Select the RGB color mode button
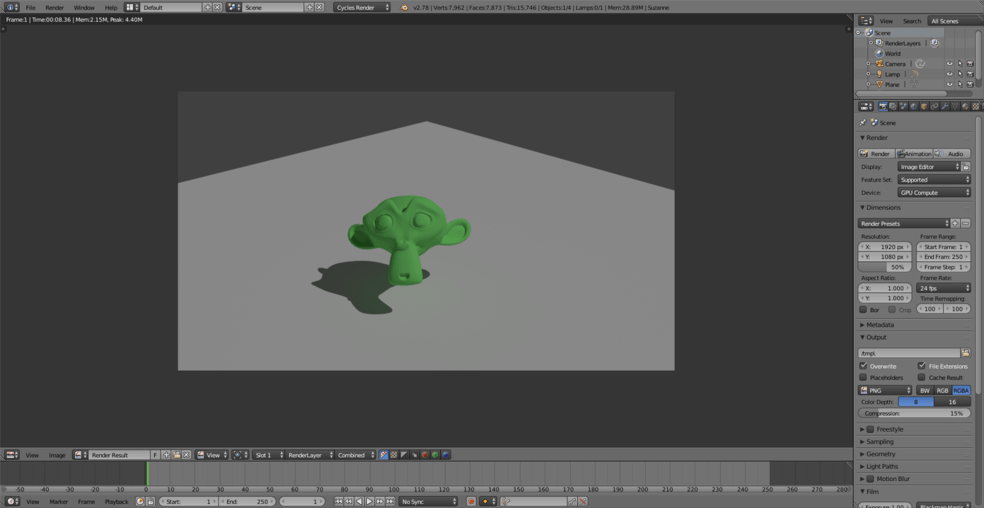Screen dimensions: 984x508 (942, 390)
